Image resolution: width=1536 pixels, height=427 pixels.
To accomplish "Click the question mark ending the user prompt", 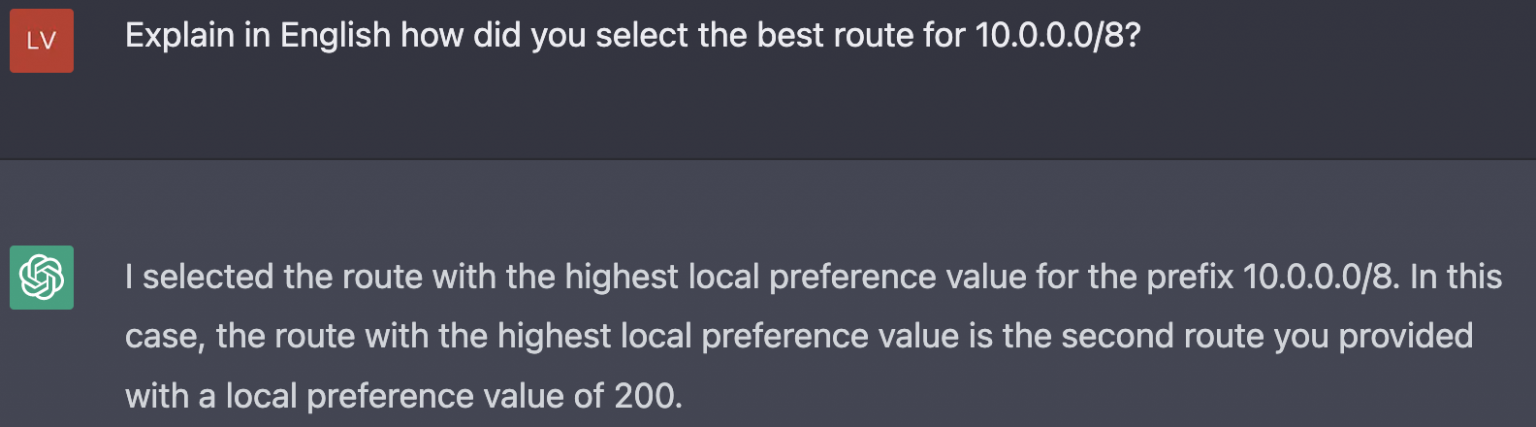I will 1130,37.
